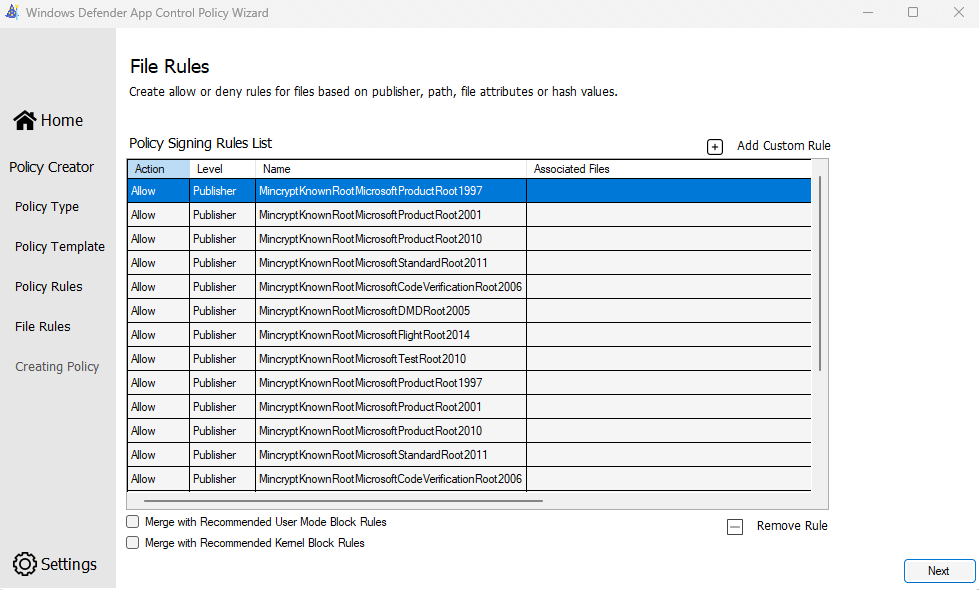
Task: Click Associated Files cell in DMDRoot2005 row
Action: coord(669,311)
